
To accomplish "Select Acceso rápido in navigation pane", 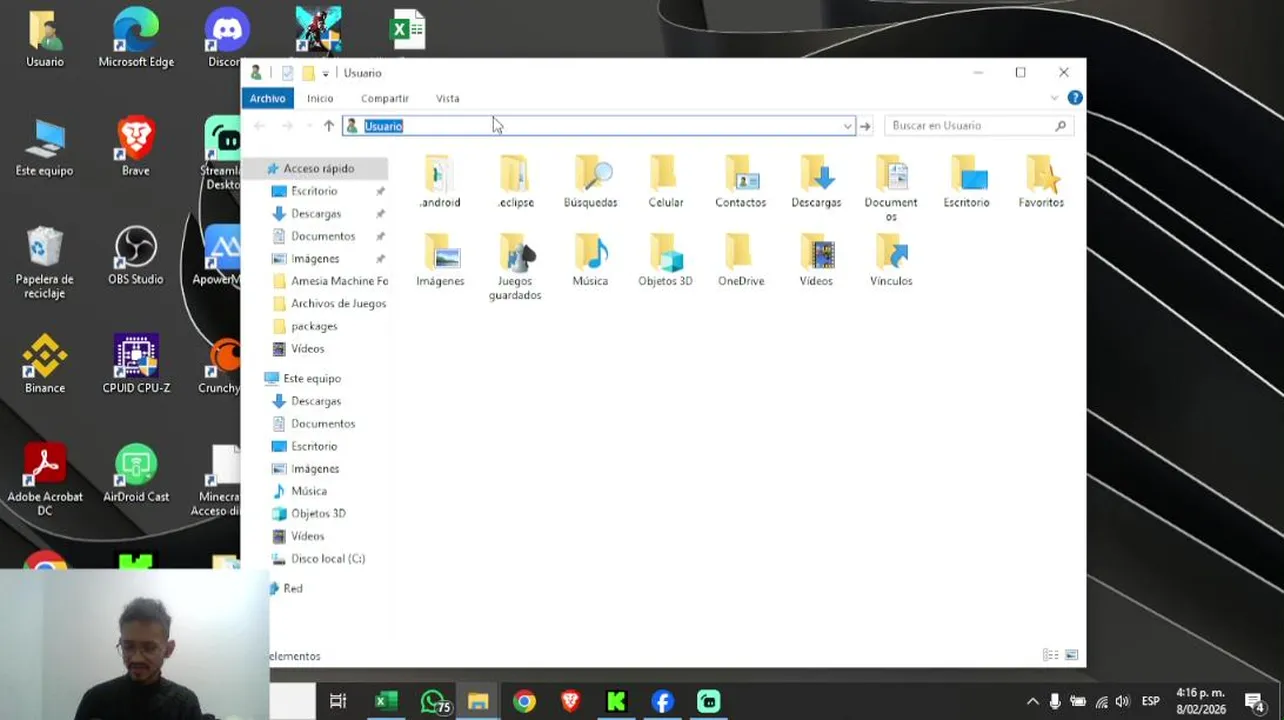I will point(318,169).
